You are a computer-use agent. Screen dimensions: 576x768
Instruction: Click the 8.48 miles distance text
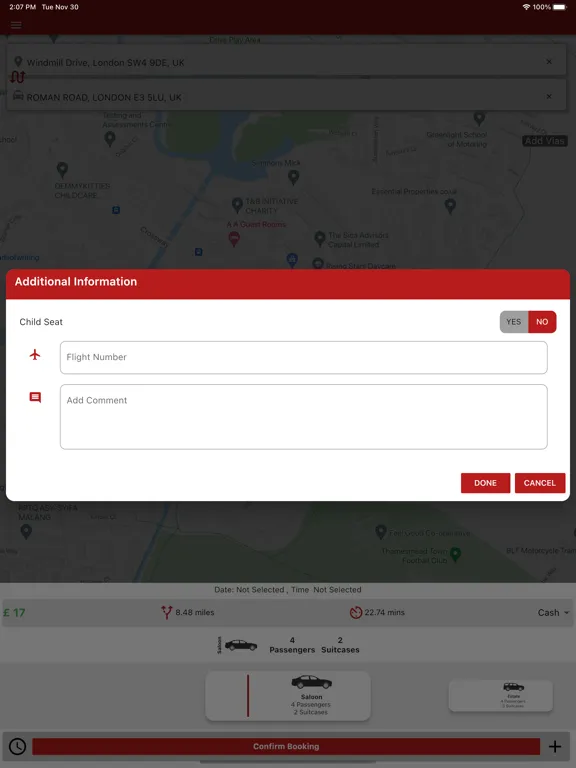(x=195, y=612)
